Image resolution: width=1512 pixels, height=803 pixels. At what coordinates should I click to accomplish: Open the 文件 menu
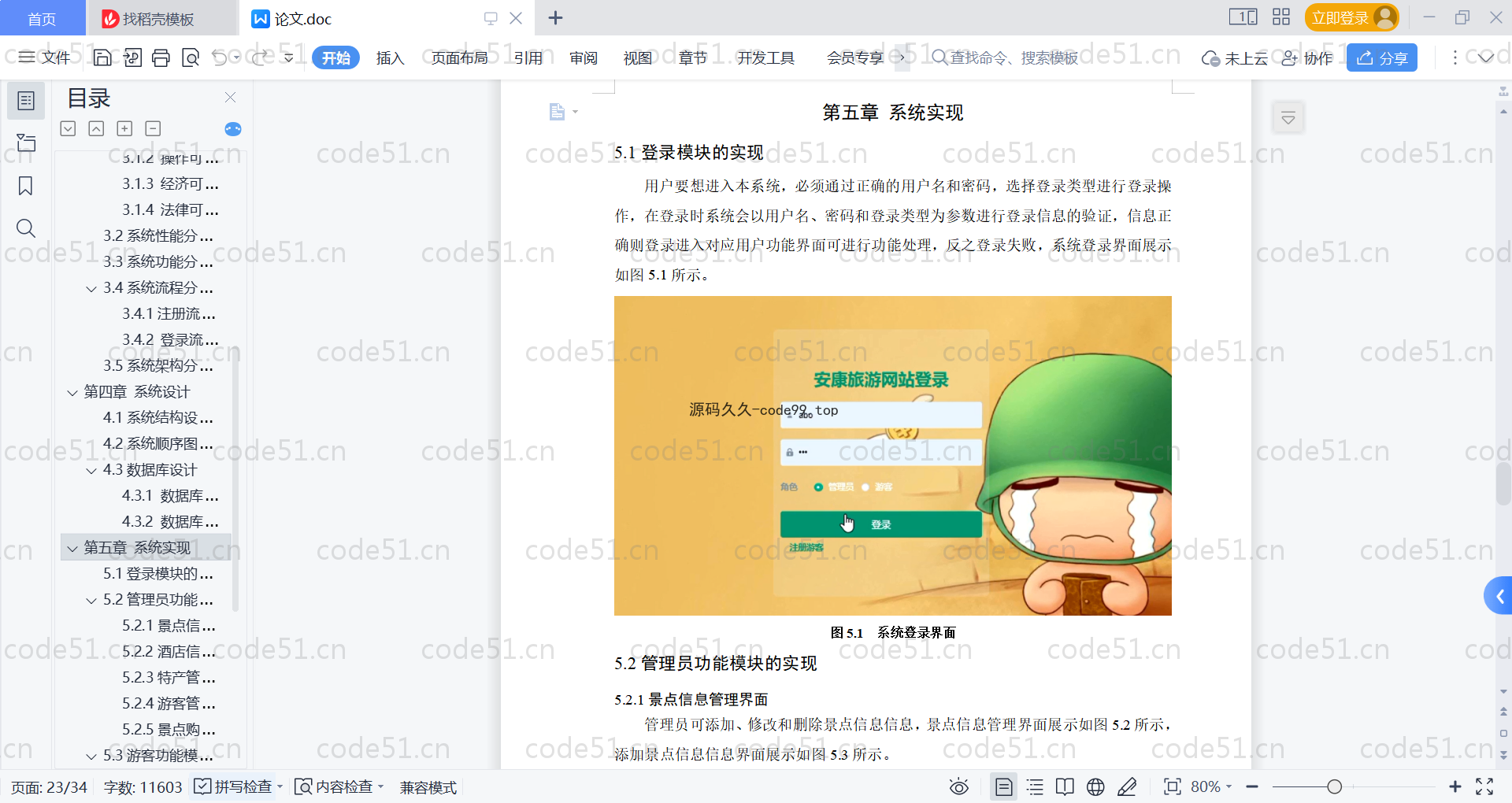pyautogui.click(x=45, y=57)
